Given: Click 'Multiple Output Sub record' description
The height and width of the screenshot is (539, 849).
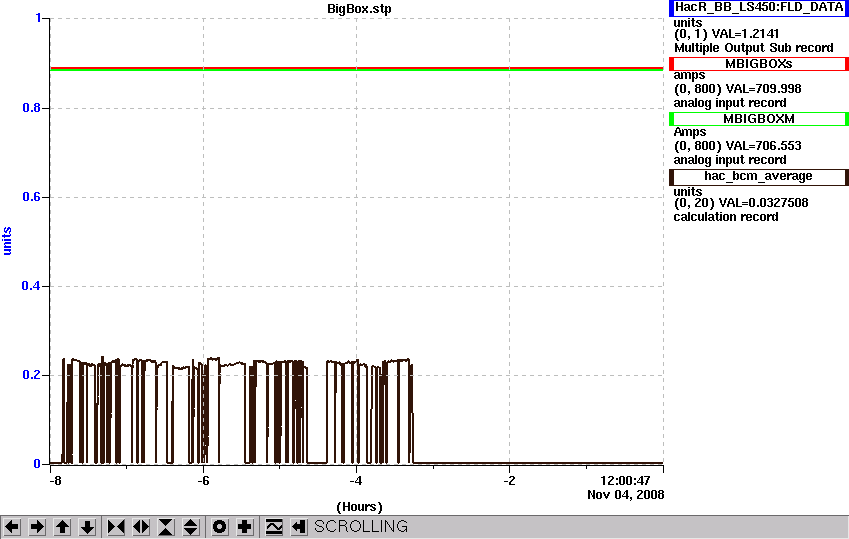Looking at the screenshot, I should [754, 48].
